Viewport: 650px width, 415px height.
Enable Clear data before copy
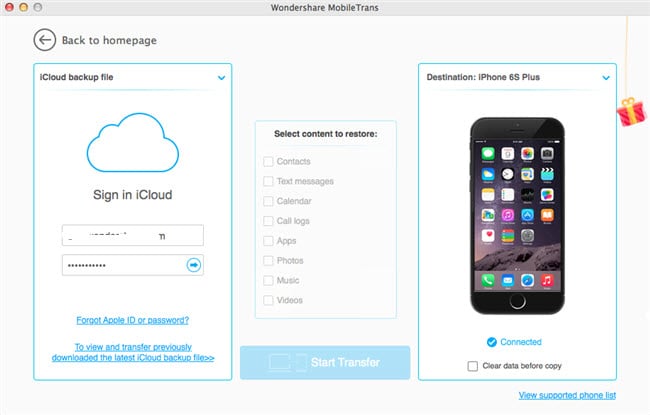(473, 366)
